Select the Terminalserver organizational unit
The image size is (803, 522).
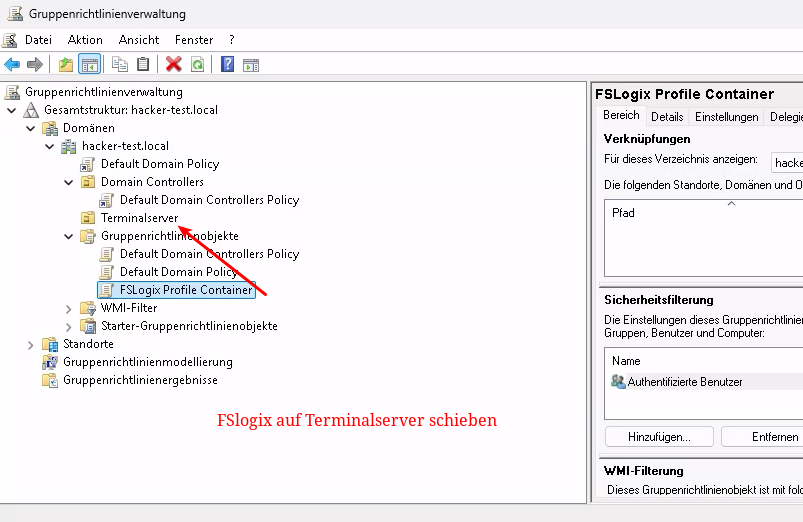pos(139,218)
